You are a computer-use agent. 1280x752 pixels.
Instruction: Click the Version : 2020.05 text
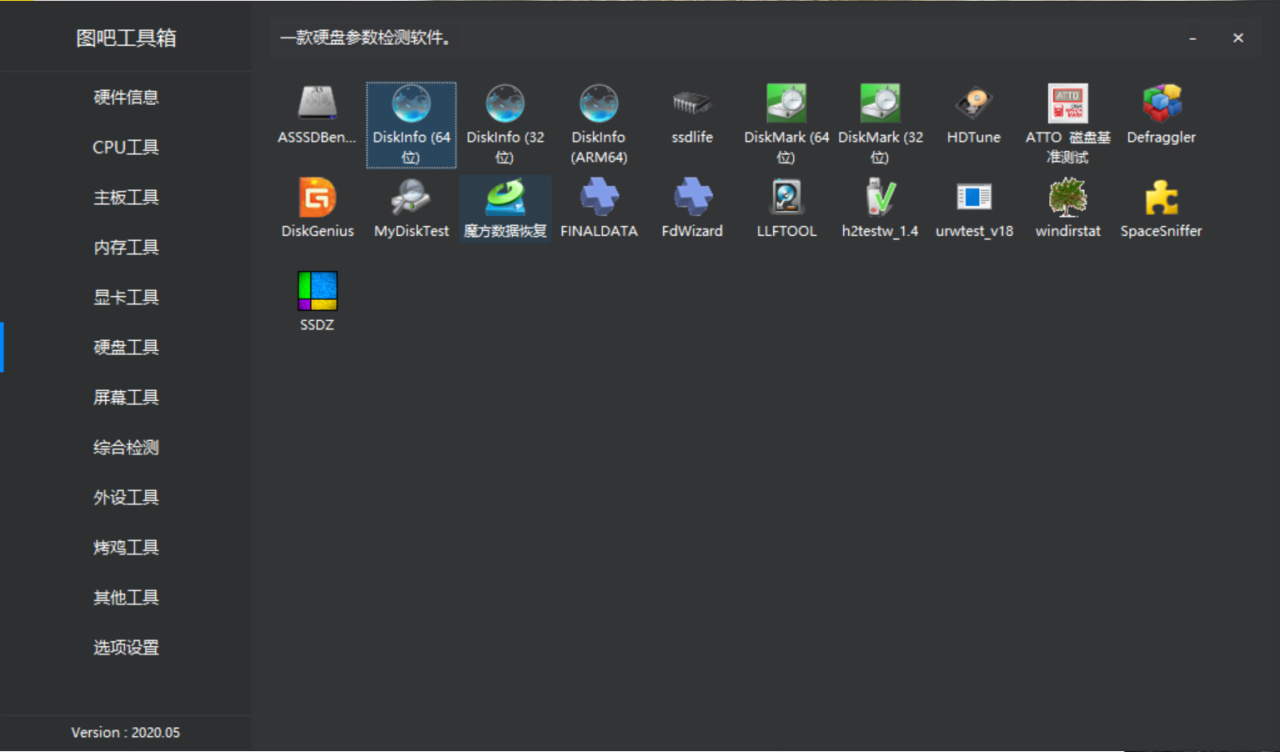pyautogui.click(x=126, y=732)
